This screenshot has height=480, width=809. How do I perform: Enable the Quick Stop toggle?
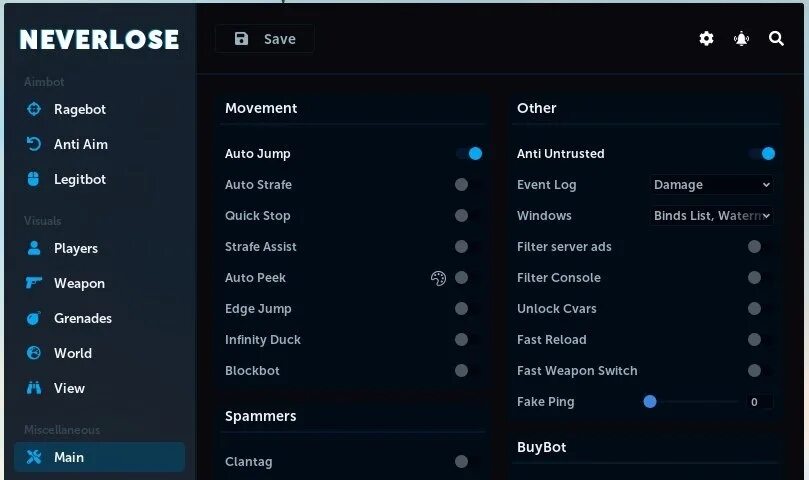pyautogui.click(x=468, y=215)
